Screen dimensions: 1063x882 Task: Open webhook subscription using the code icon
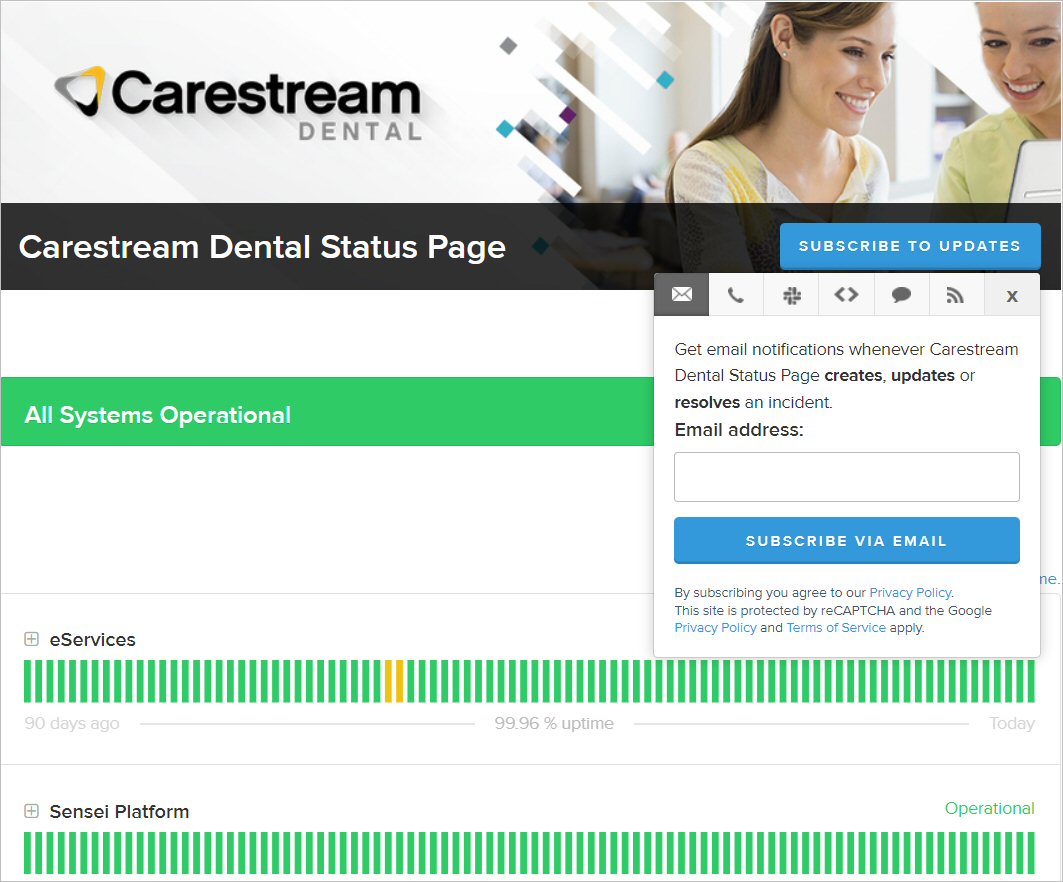846,294
